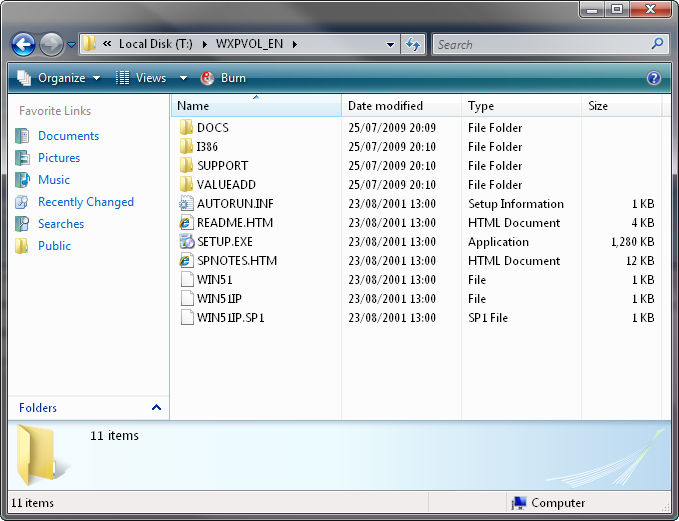The image size is (679, 521).
Task: Select the SETUP.EXE file name
Action: pos(225,242)
